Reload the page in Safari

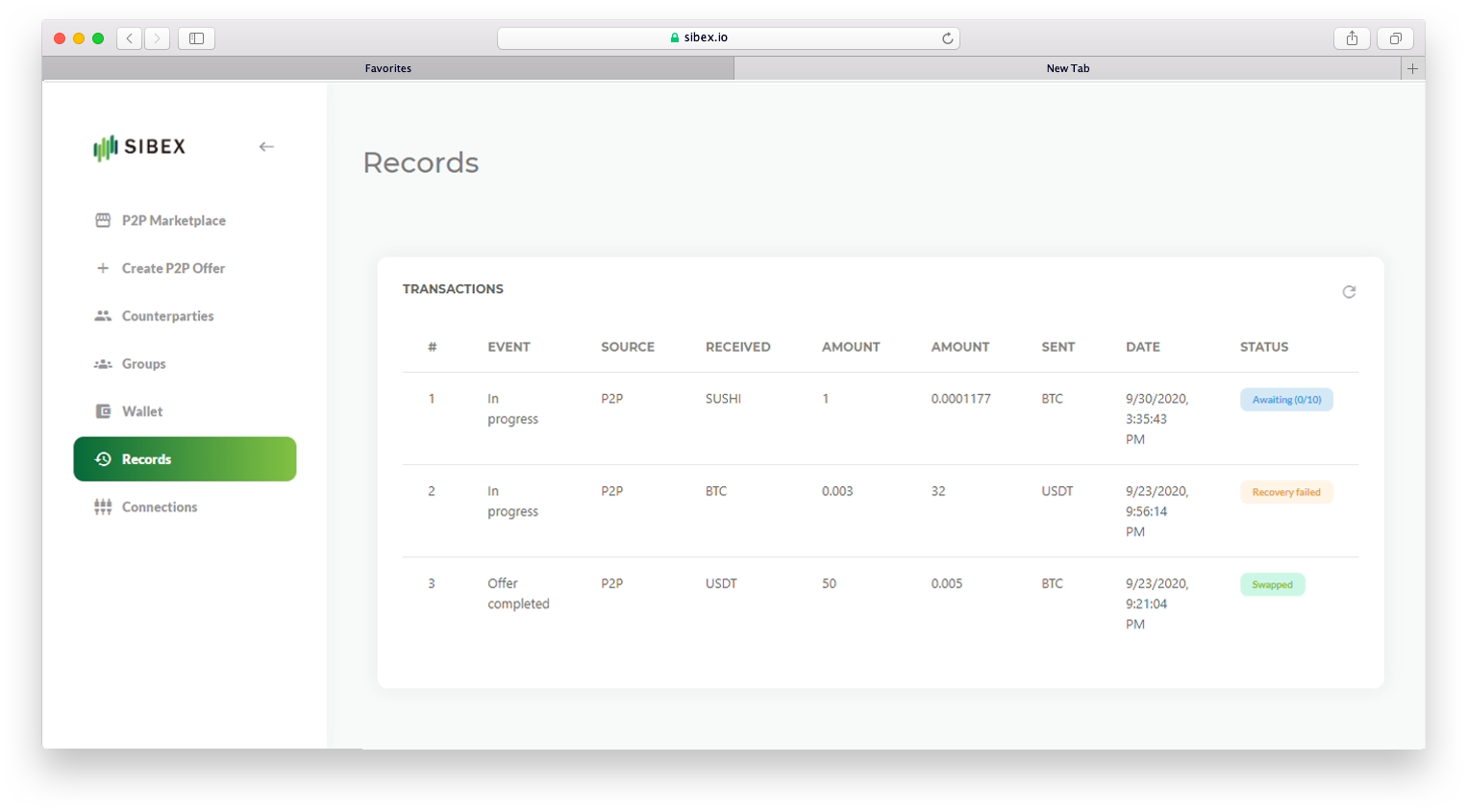click(x=947, y=38)
